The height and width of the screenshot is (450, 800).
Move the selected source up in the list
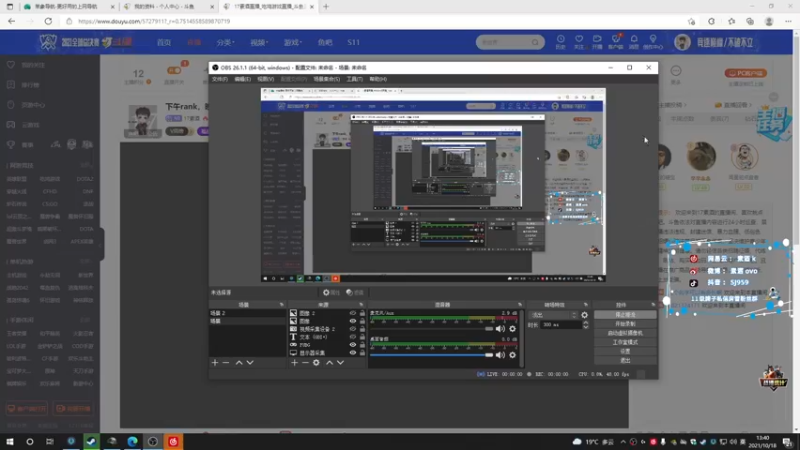point(330,363)
